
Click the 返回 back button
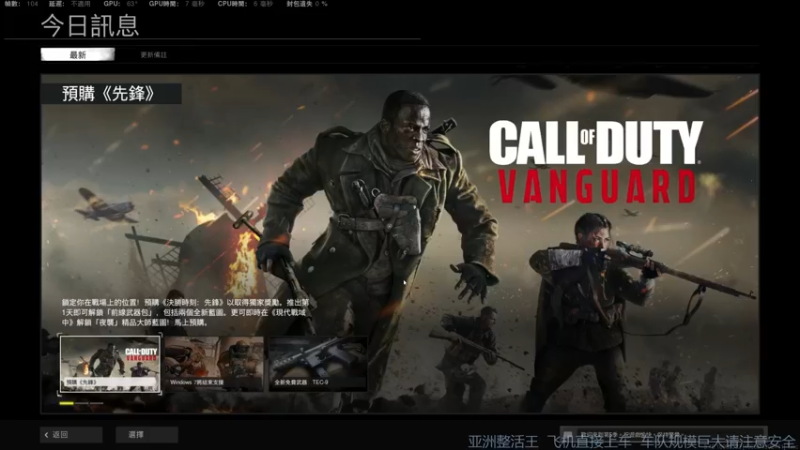71,435
